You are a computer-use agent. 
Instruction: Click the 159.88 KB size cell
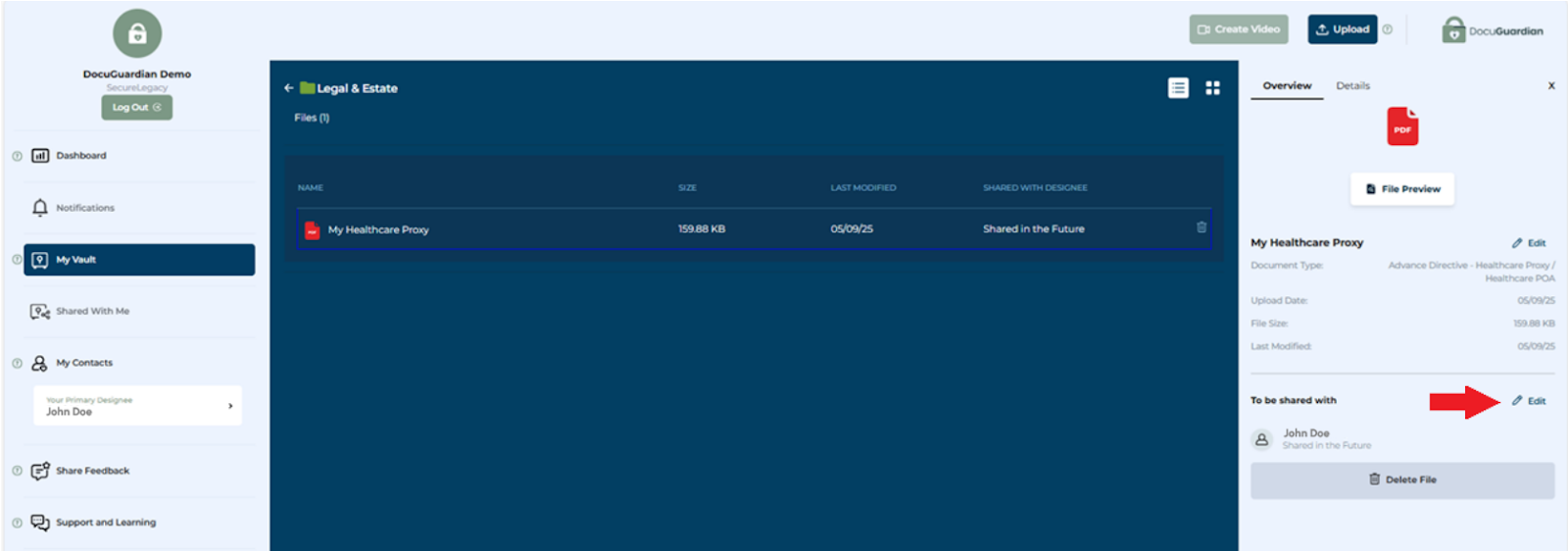coord(702,229)
